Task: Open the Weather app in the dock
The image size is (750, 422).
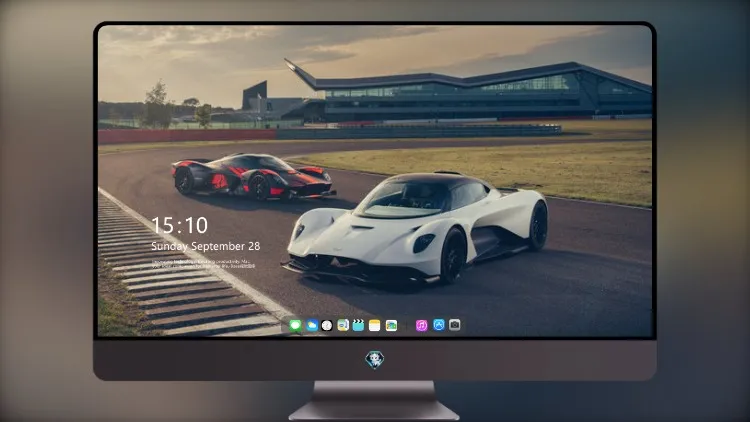Action: click(311, 325)
